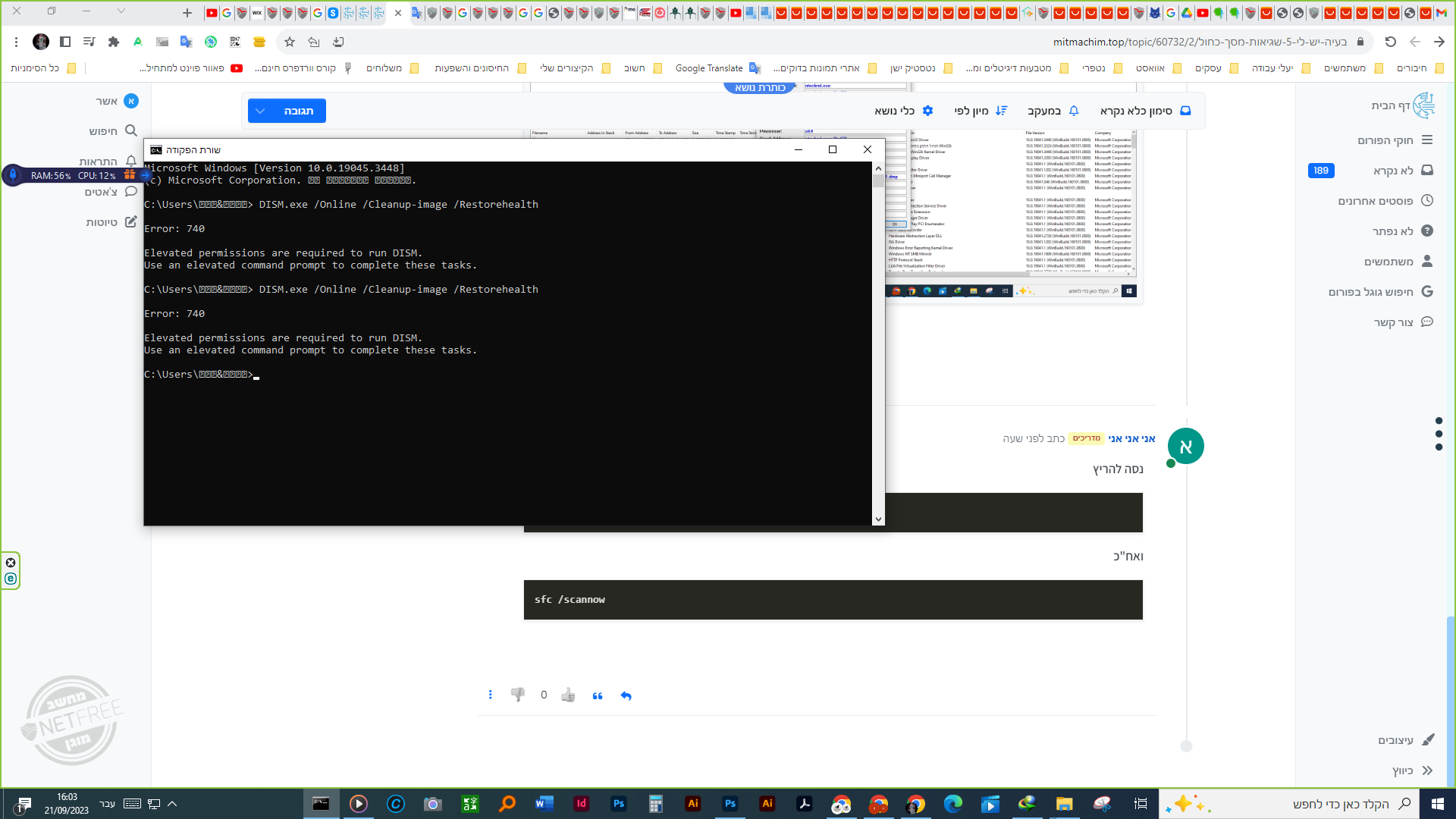Click the Windows Start button
Image resolution: width=1456 pixels, height=819 pixels.
[x=1437, y=804]
